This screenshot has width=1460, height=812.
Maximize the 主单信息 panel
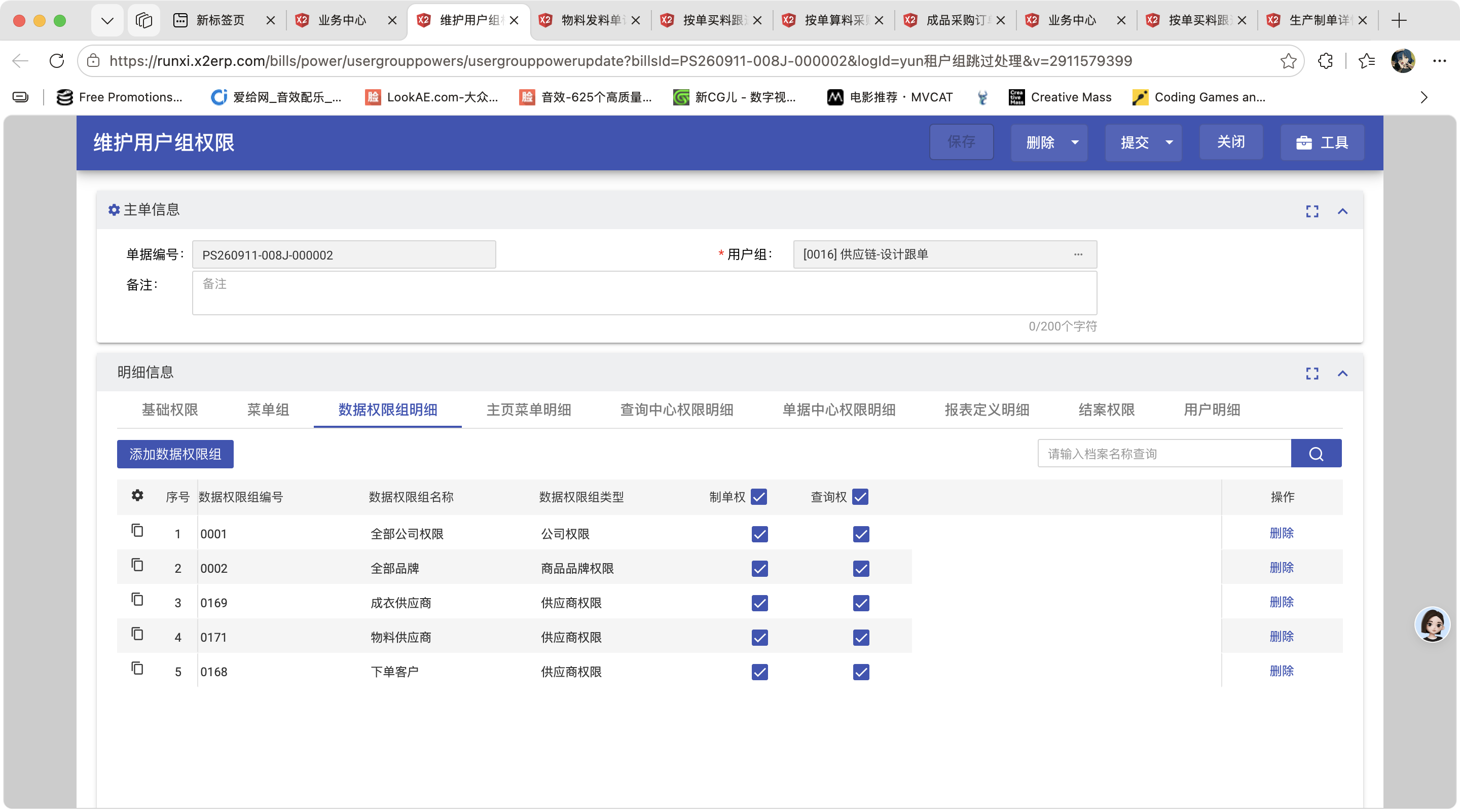(x=1312, y=211)
